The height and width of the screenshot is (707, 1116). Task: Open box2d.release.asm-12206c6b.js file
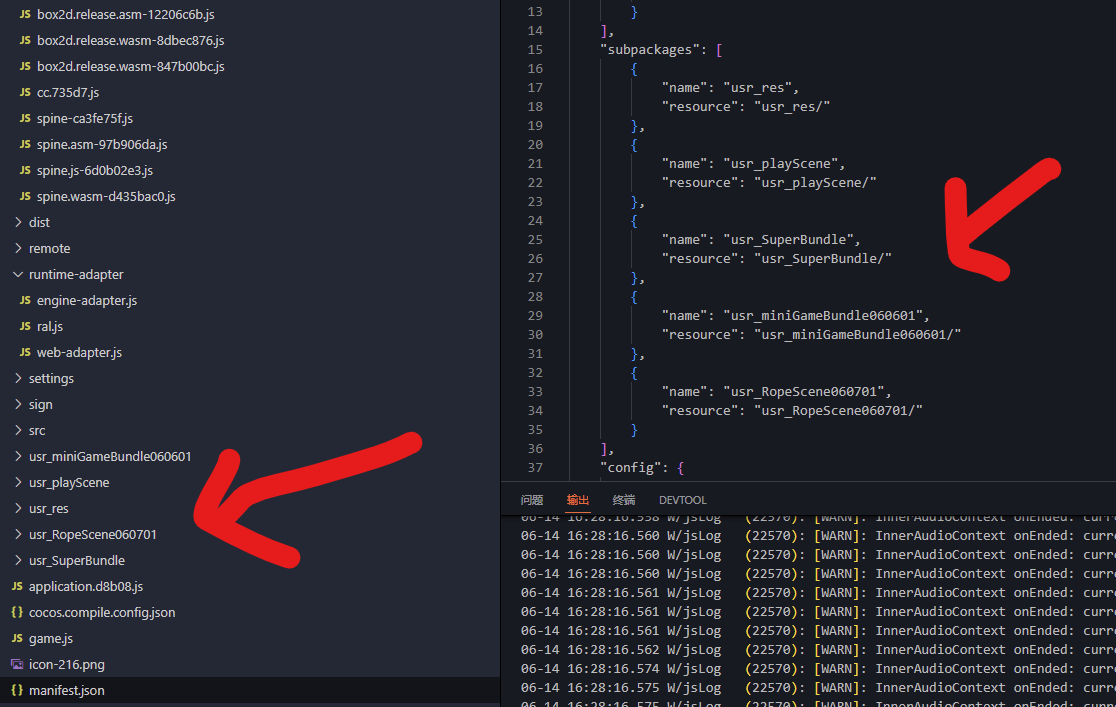125,14
